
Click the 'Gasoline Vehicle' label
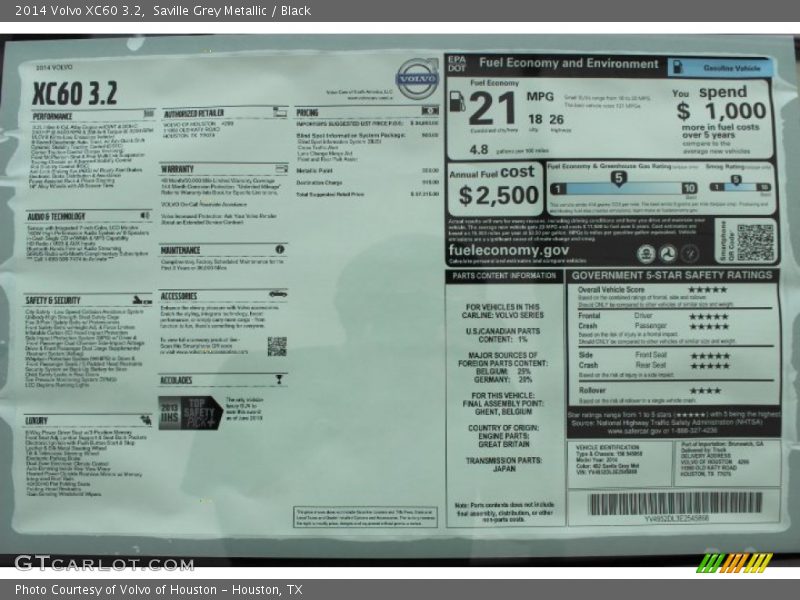pyautogui.click(x=732, y=68)
